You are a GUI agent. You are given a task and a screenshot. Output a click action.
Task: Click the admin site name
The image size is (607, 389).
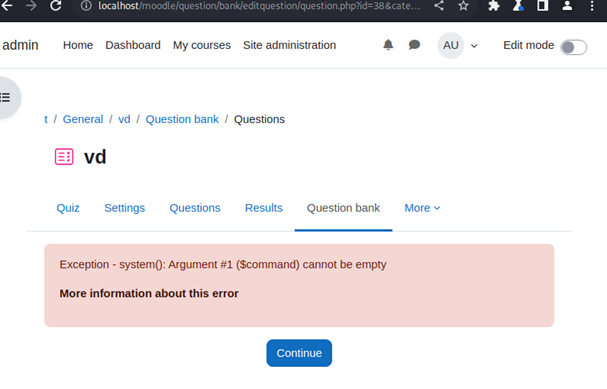20,45
